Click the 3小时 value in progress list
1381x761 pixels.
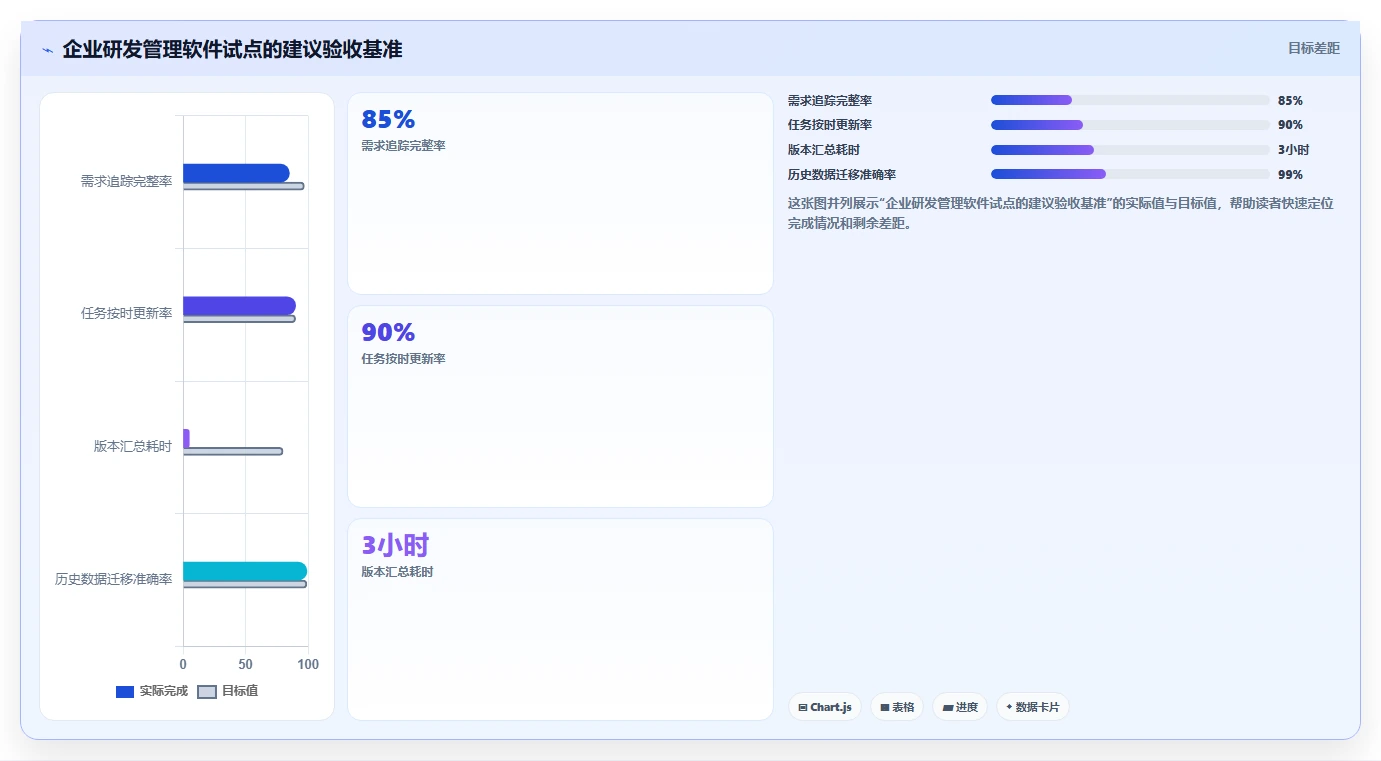[1293, 150]
